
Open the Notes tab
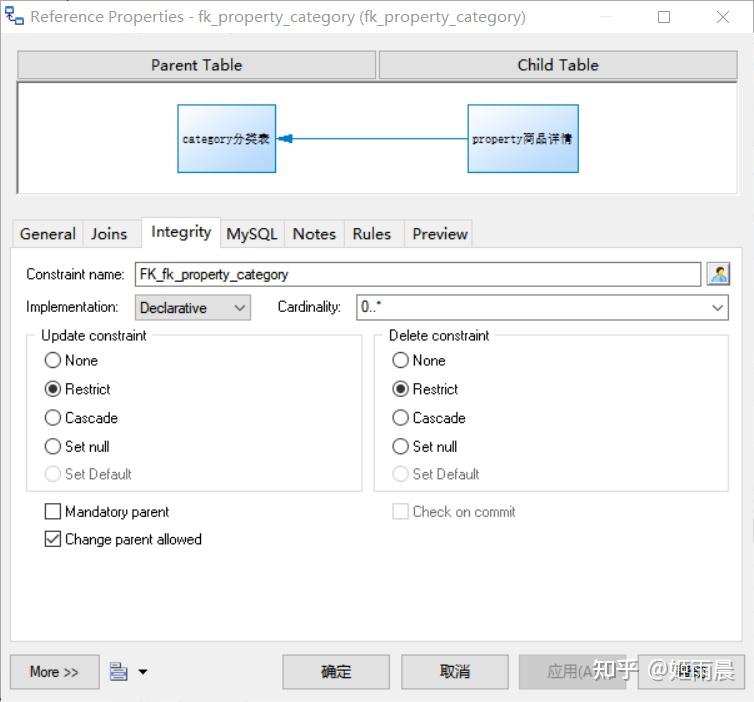coord(314,234)
